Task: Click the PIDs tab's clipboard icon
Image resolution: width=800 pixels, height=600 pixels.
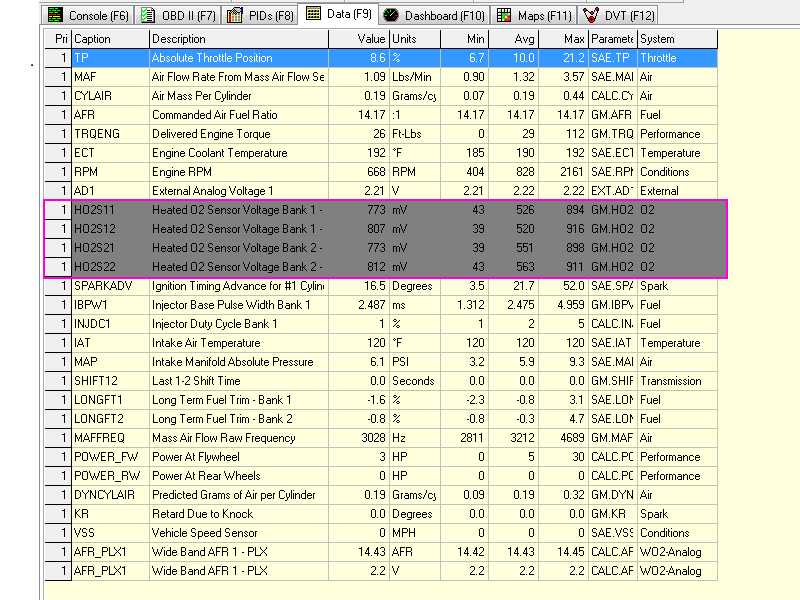Action: pyautogui.click(x=235, y=15)
